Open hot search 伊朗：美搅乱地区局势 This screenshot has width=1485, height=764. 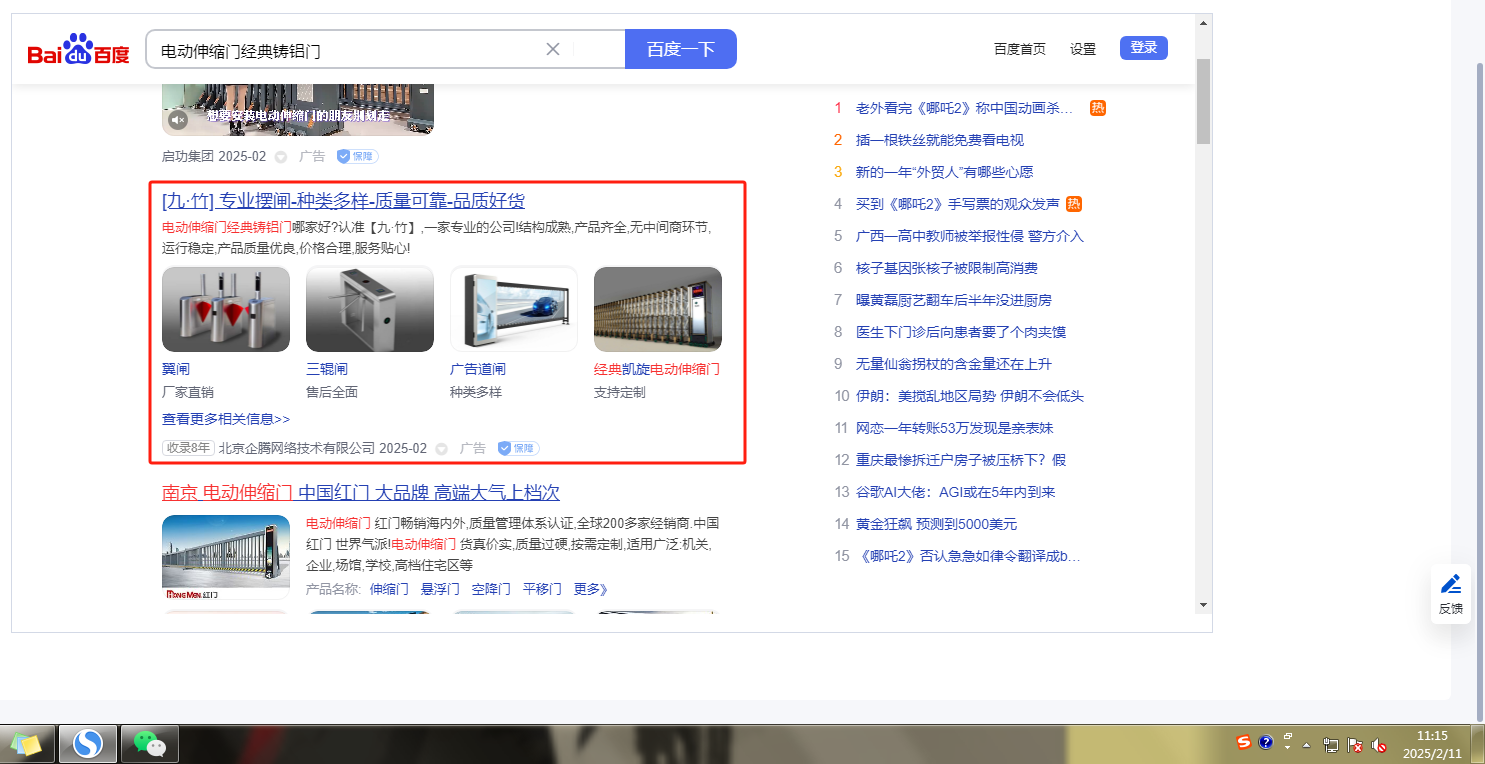click(x=970, y=396)
